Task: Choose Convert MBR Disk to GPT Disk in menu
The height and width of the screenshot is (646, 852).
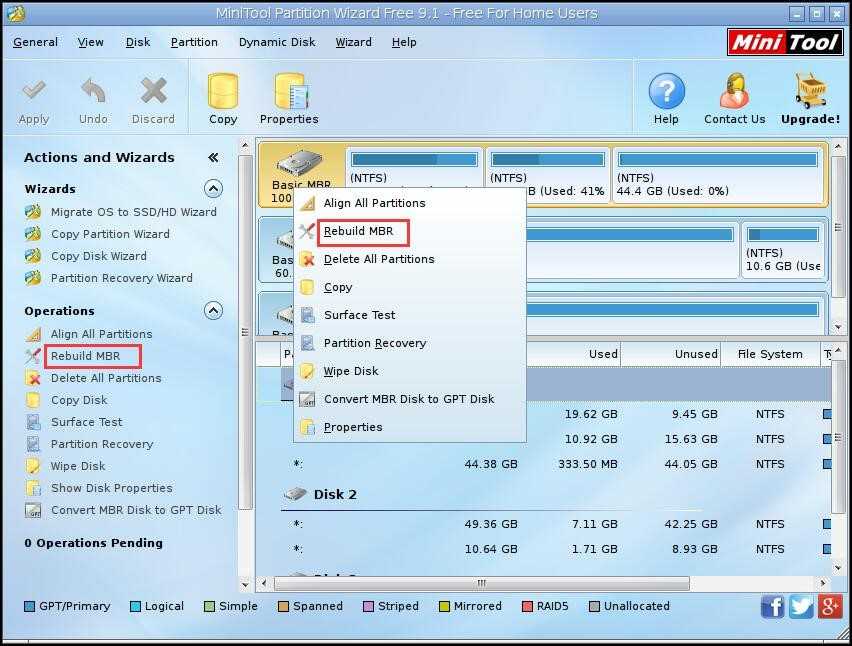Action: (x=410, y=399)
